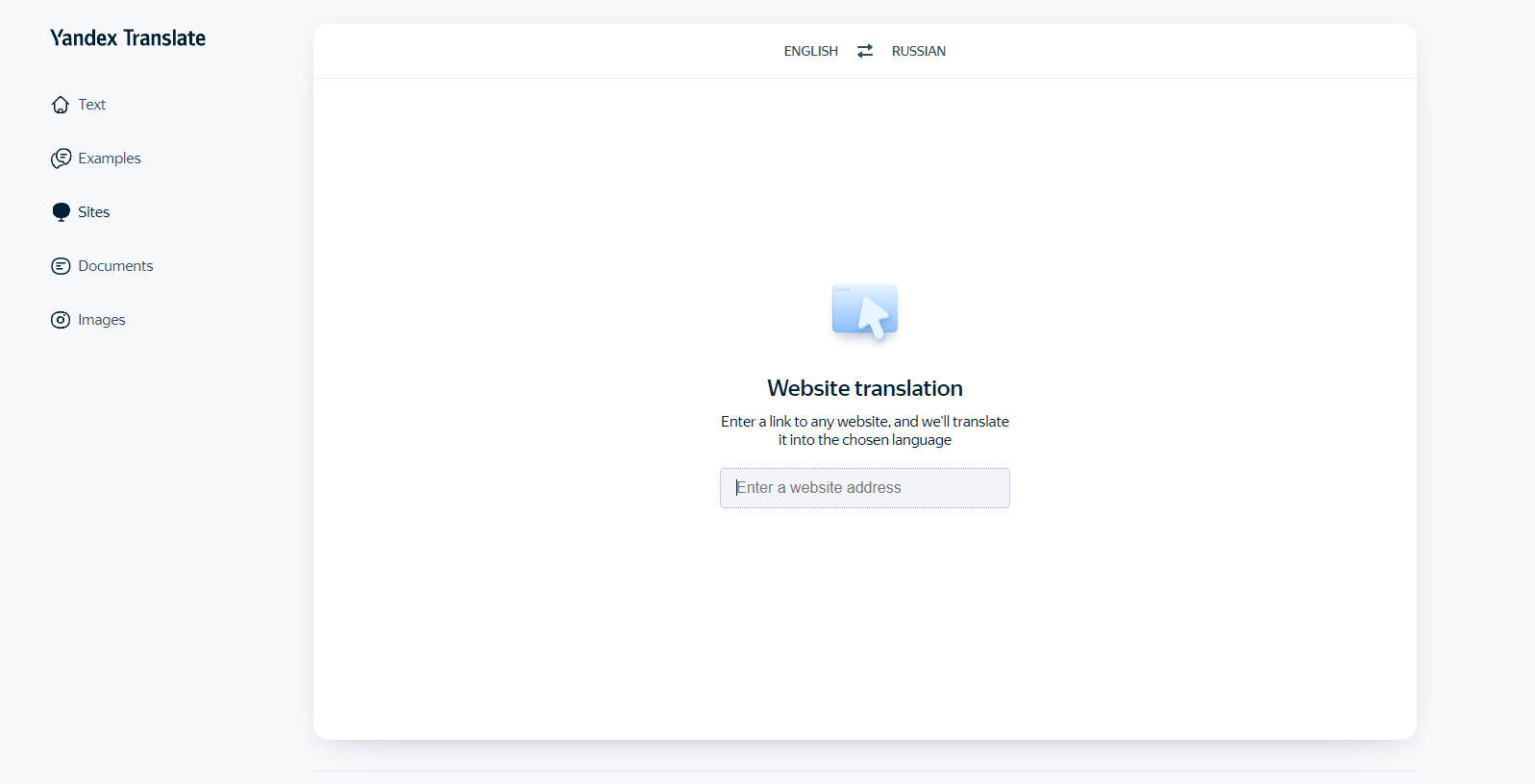Go to the Examples section
This screenshot has width=1535, height=784.
[110, 159]
